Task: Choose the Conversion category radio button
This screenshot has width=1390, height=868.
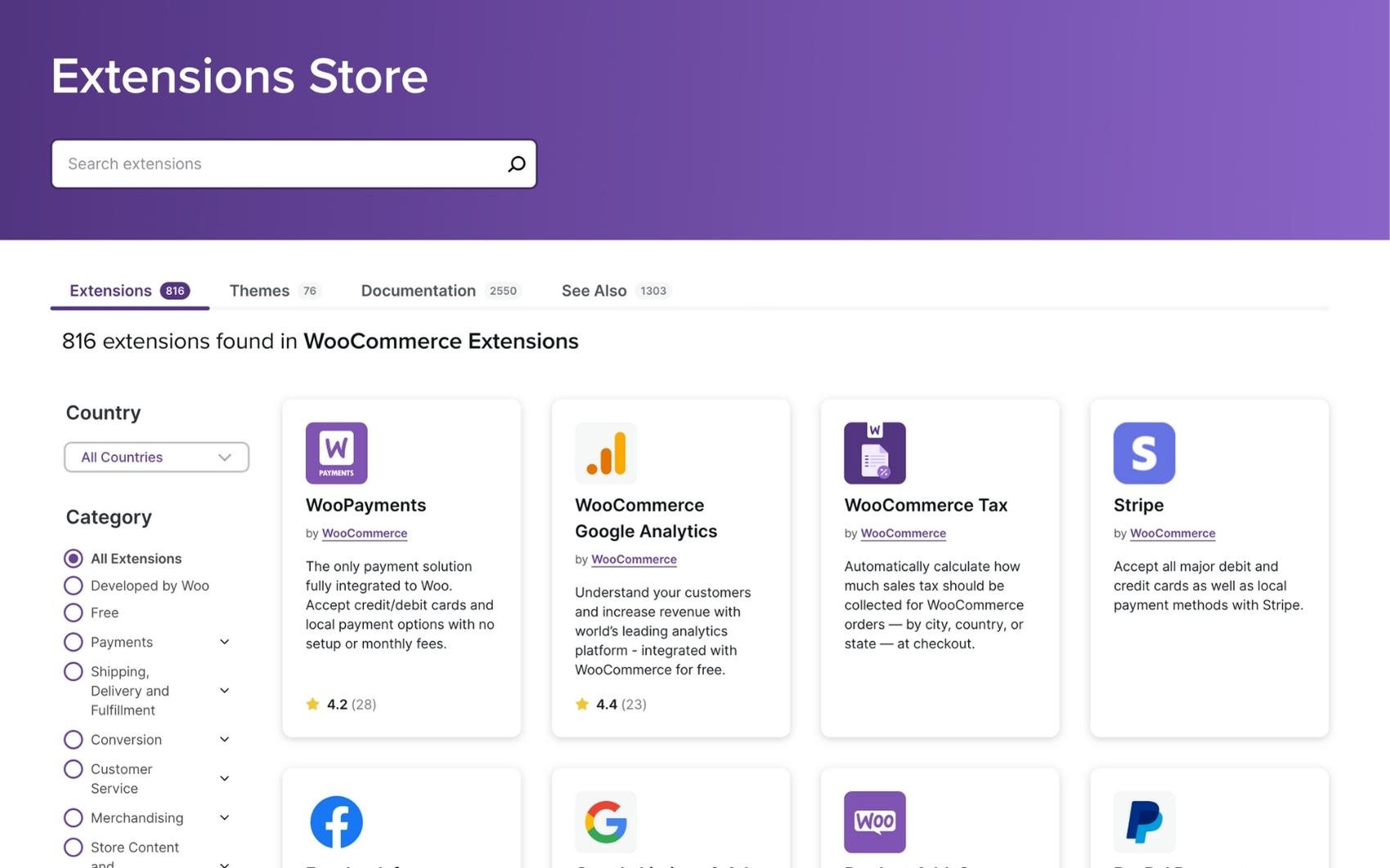Action: coord(74,740)
